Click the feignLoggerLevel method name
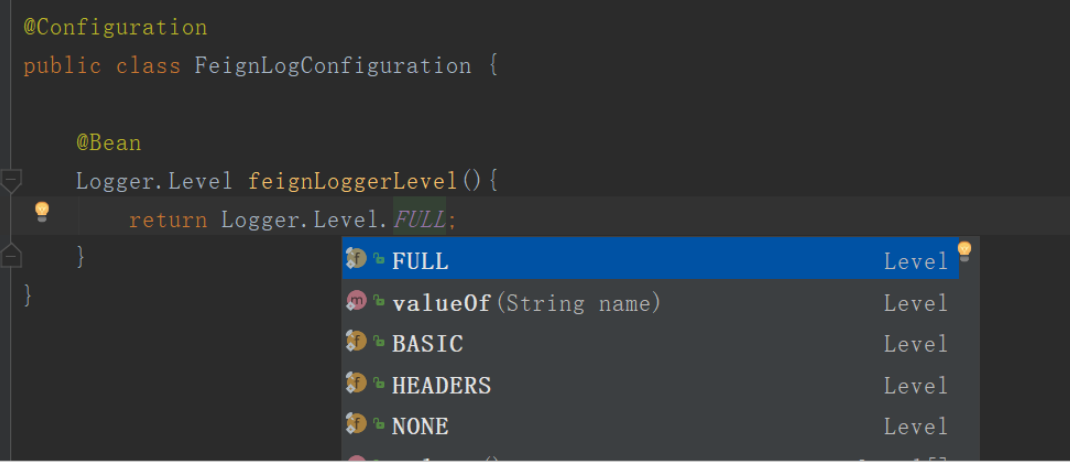Screen dimensions: 1070x463 pos(352,182)
